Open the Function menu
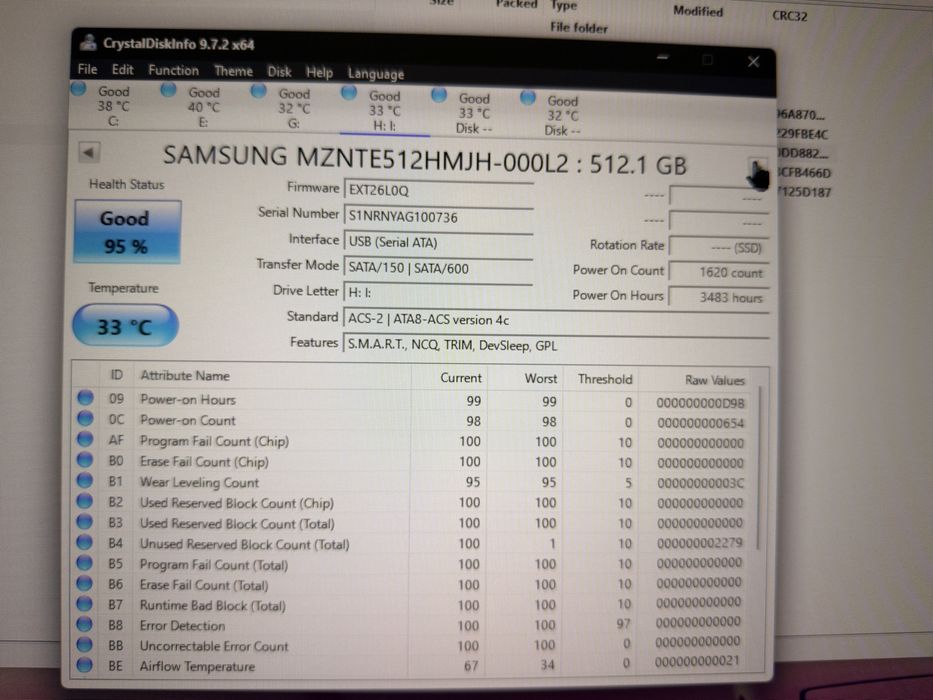Image resolution: width=933 pixels, height=700 pixels. [x=173, y=70]
